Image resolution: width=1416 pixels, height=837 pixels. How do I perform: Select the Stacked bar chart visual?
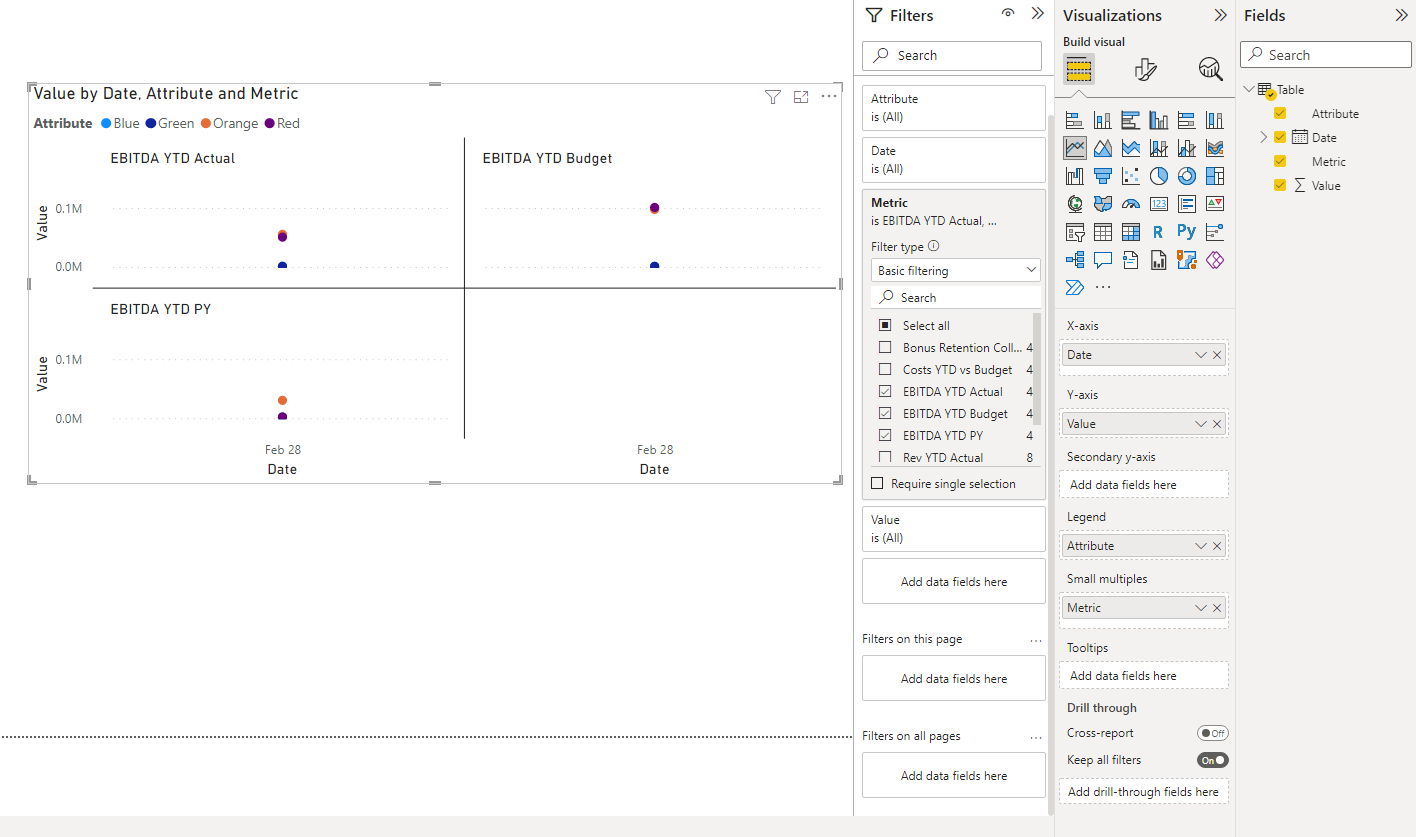pos(1075,120)
